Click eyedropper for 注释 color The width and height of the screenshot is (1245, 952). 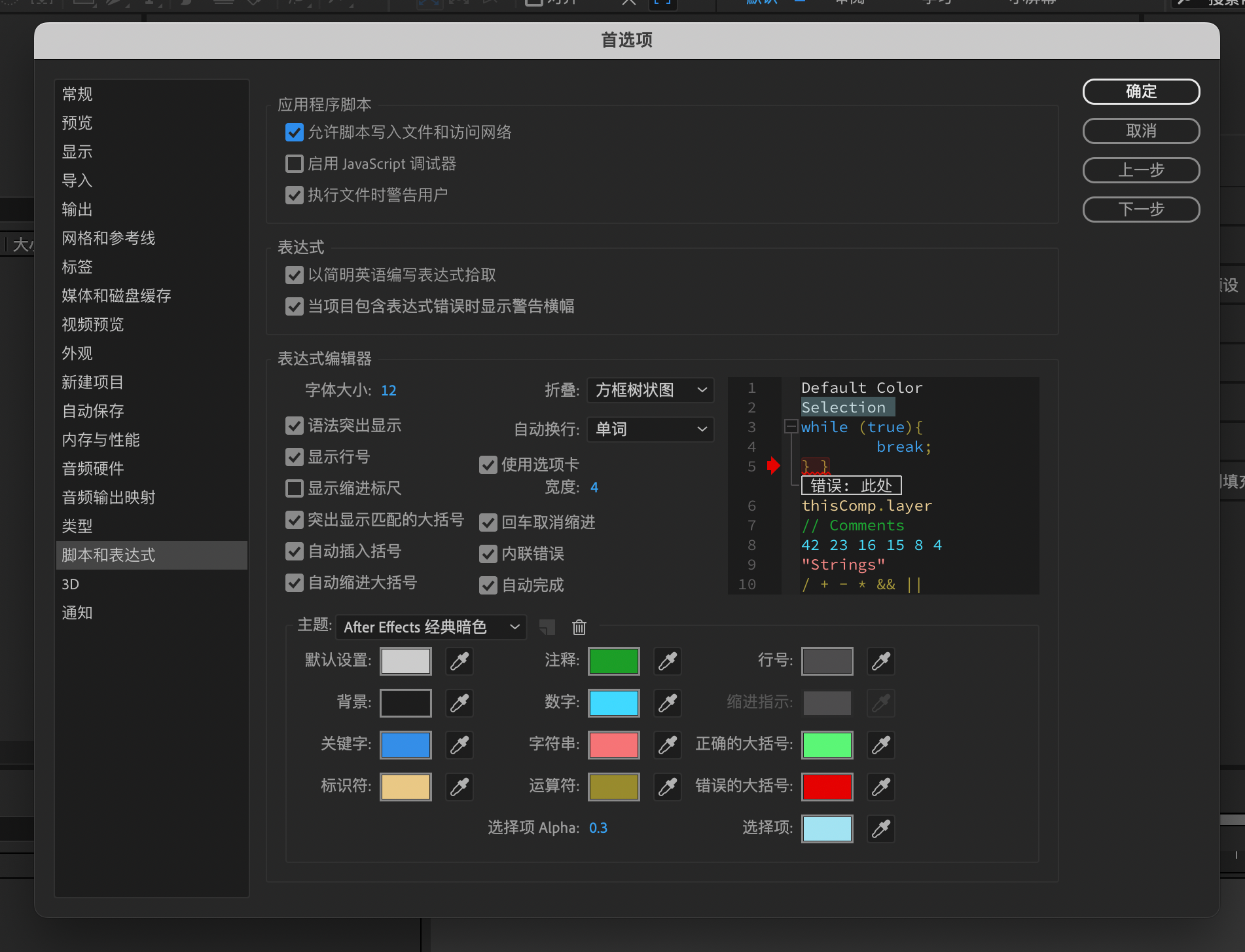click(668, 661)
